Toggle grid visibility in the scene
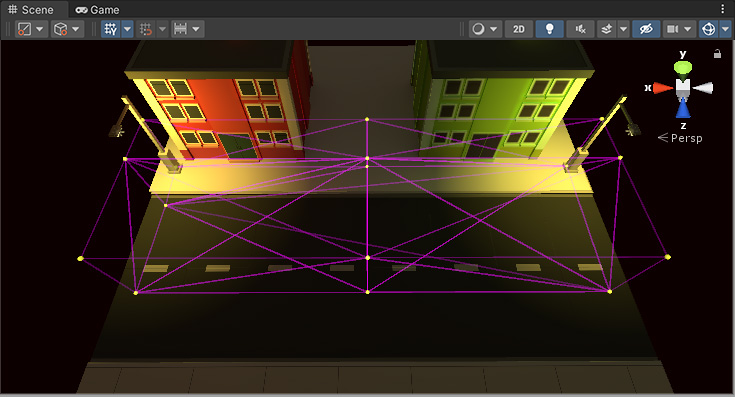 (111, 29)
